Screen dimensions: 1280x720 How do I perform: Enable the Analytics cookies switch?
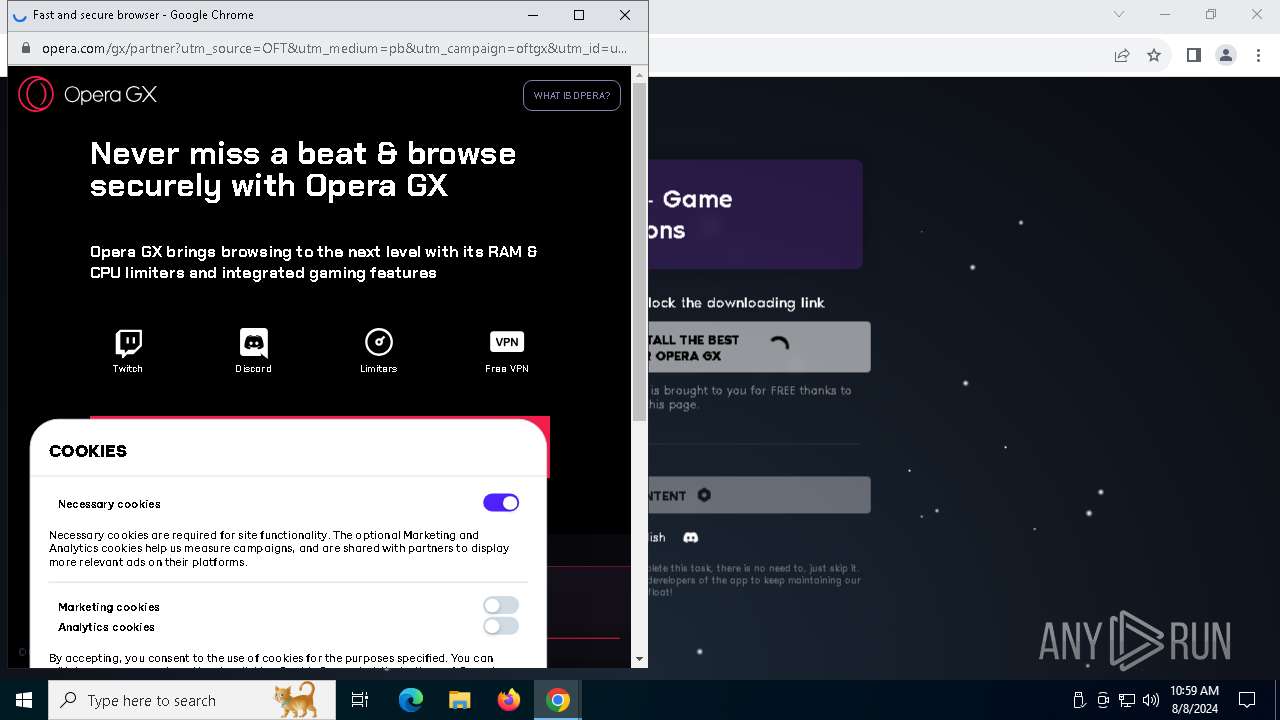(501, 626)
